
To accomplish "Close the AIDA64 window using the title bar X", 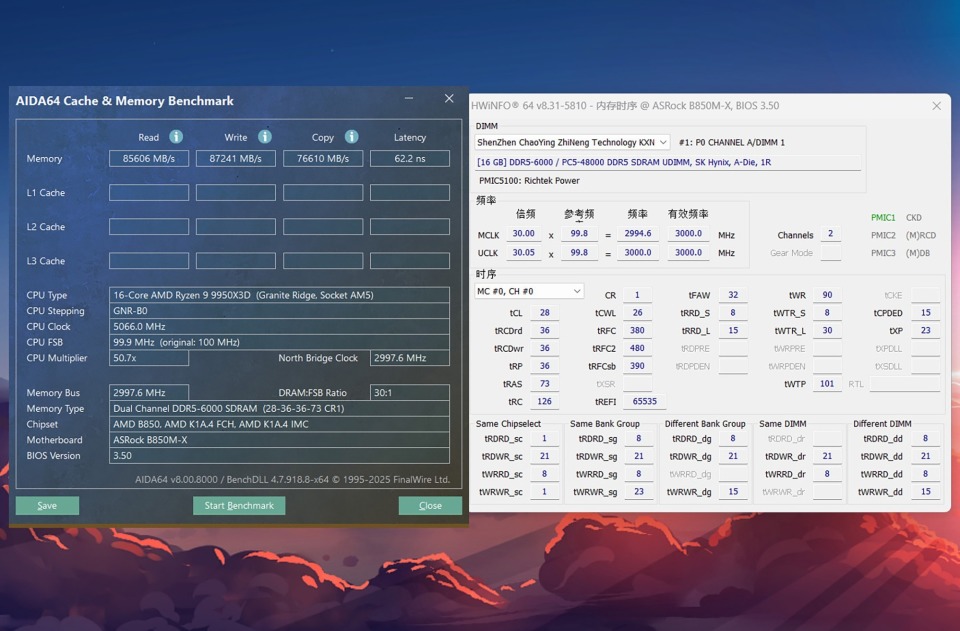I will pyautogui.click(x=448, y=99).
